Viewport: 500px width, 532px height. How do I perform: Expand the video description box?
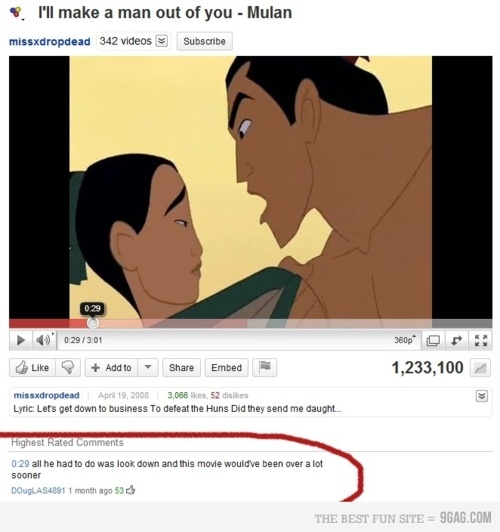[482, 396]
